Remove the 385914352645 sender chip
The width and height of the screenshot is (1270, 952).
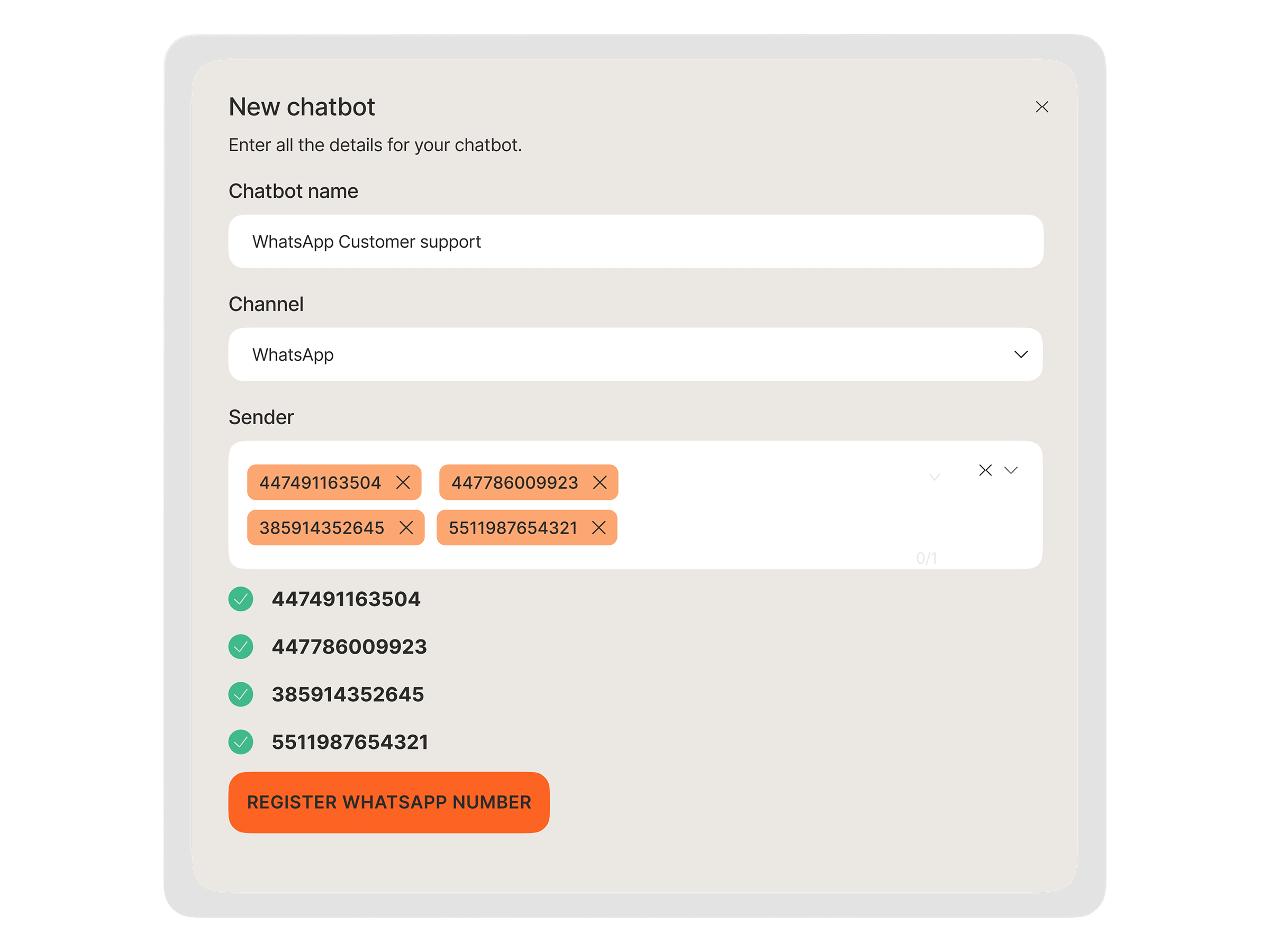click(407, 527)
